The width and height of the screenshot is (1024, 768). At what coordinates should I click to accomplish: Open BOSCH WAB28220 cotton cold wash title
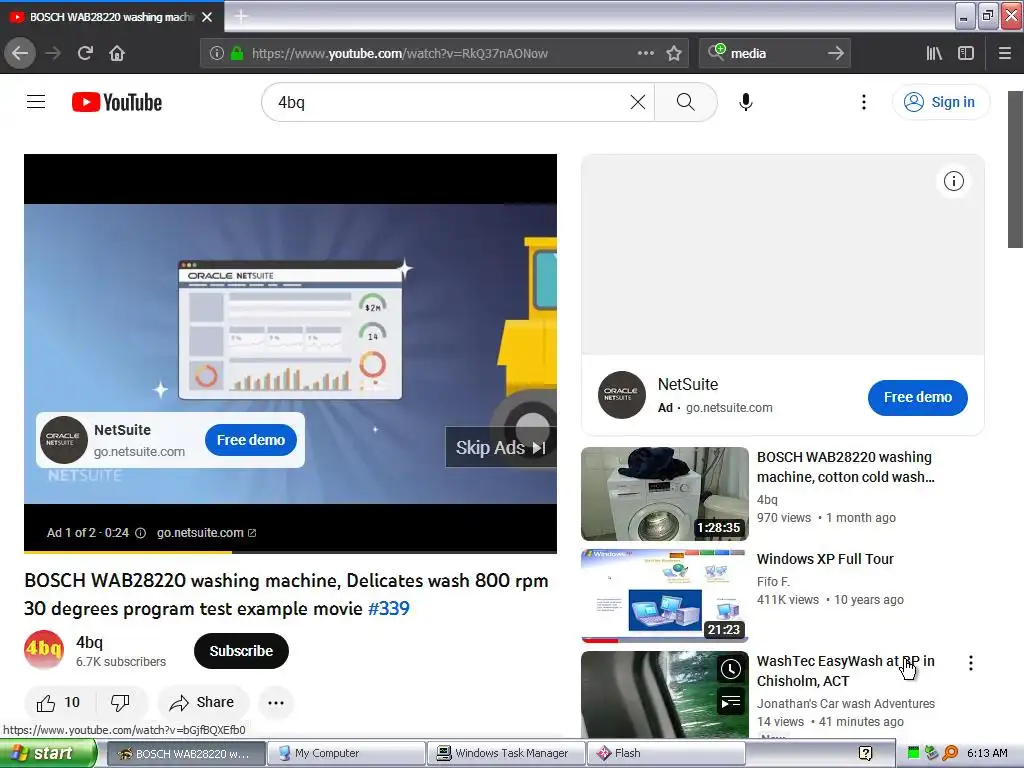pyautogui.click(x=846, y=467)
